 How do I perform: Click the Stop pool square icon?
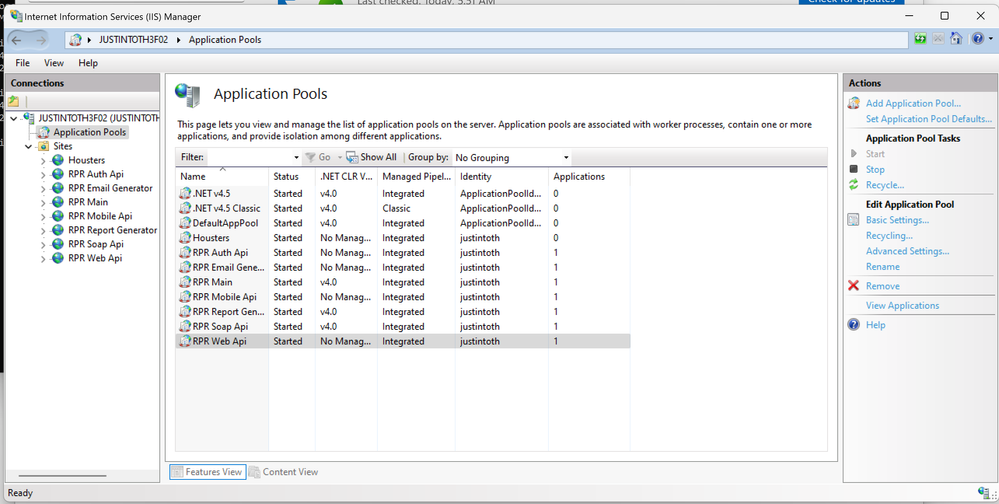[x=854, y=169]
